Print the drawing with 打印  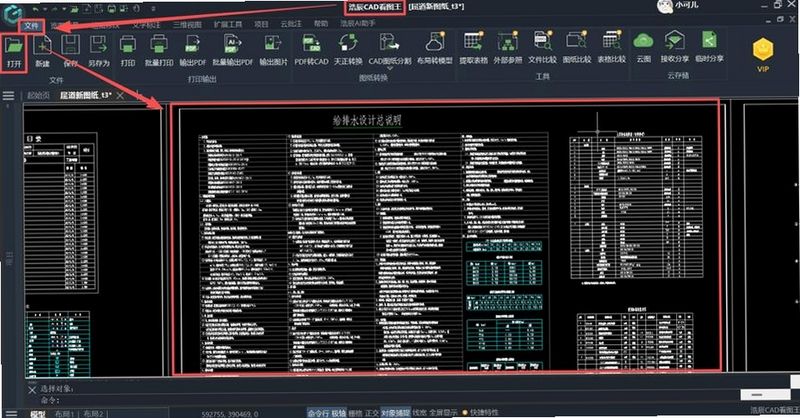[128, 53]
